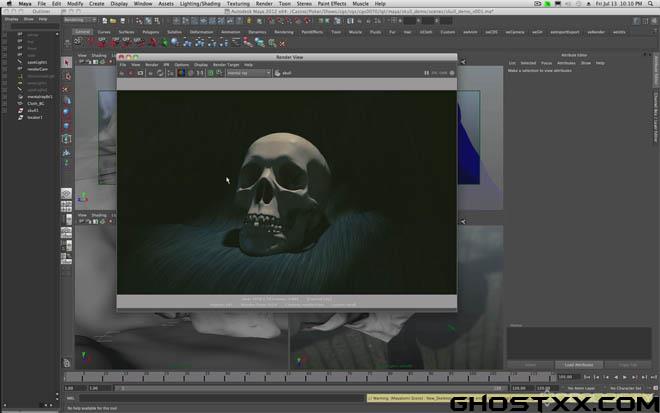The image size is (660, 413).
Task: Open Focus menu in Attribute Editor
Action: click(546, 63)
